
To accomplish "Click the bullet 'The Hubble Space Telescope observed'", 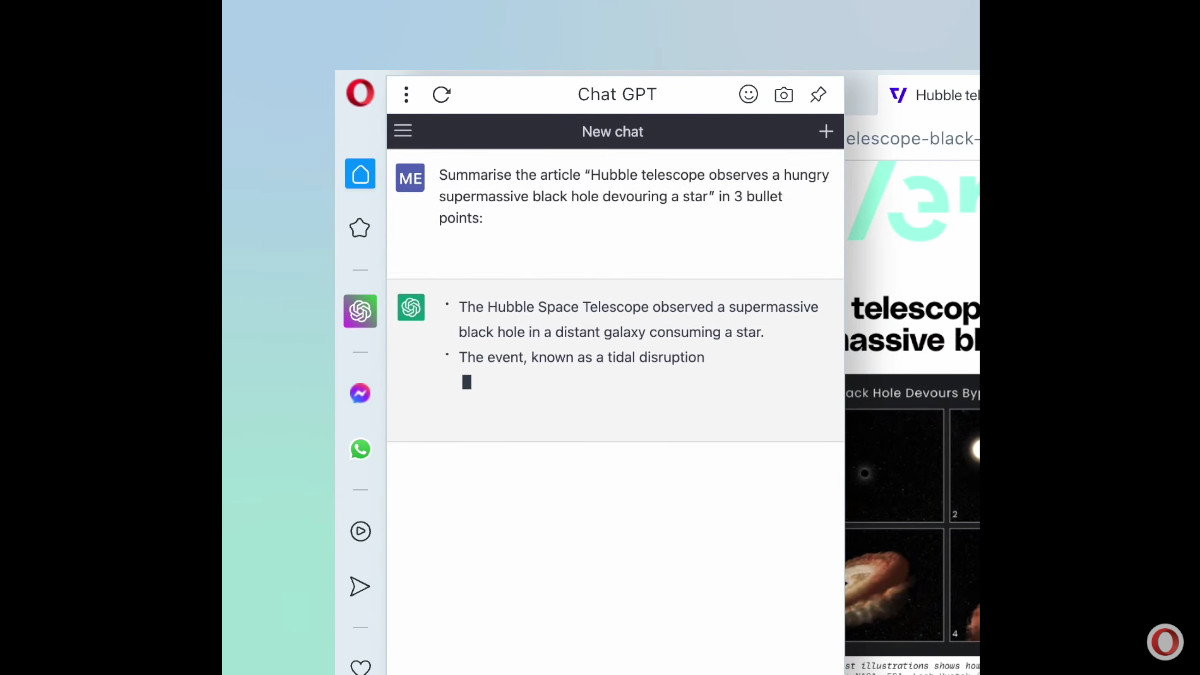I will point(638,319).
